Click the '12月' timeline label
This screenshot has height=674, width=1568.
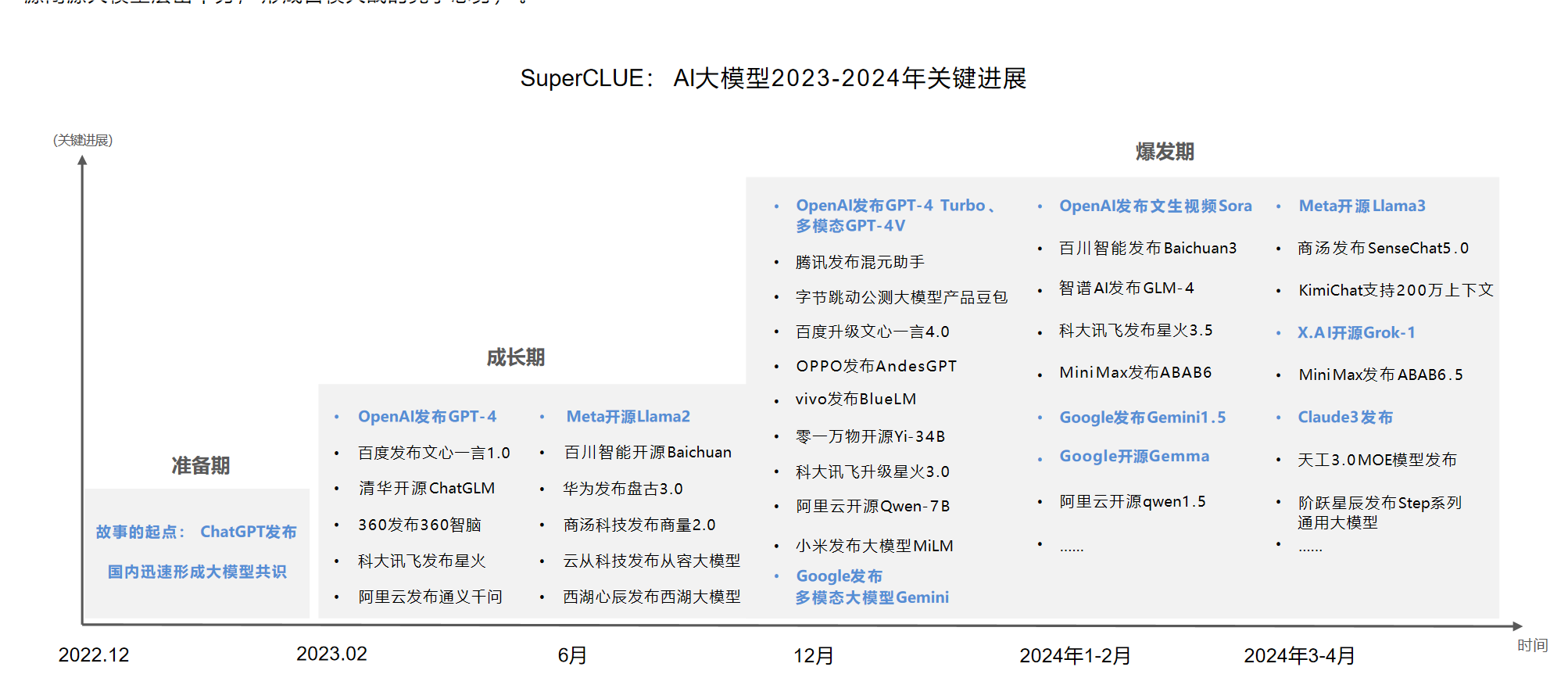814,655
